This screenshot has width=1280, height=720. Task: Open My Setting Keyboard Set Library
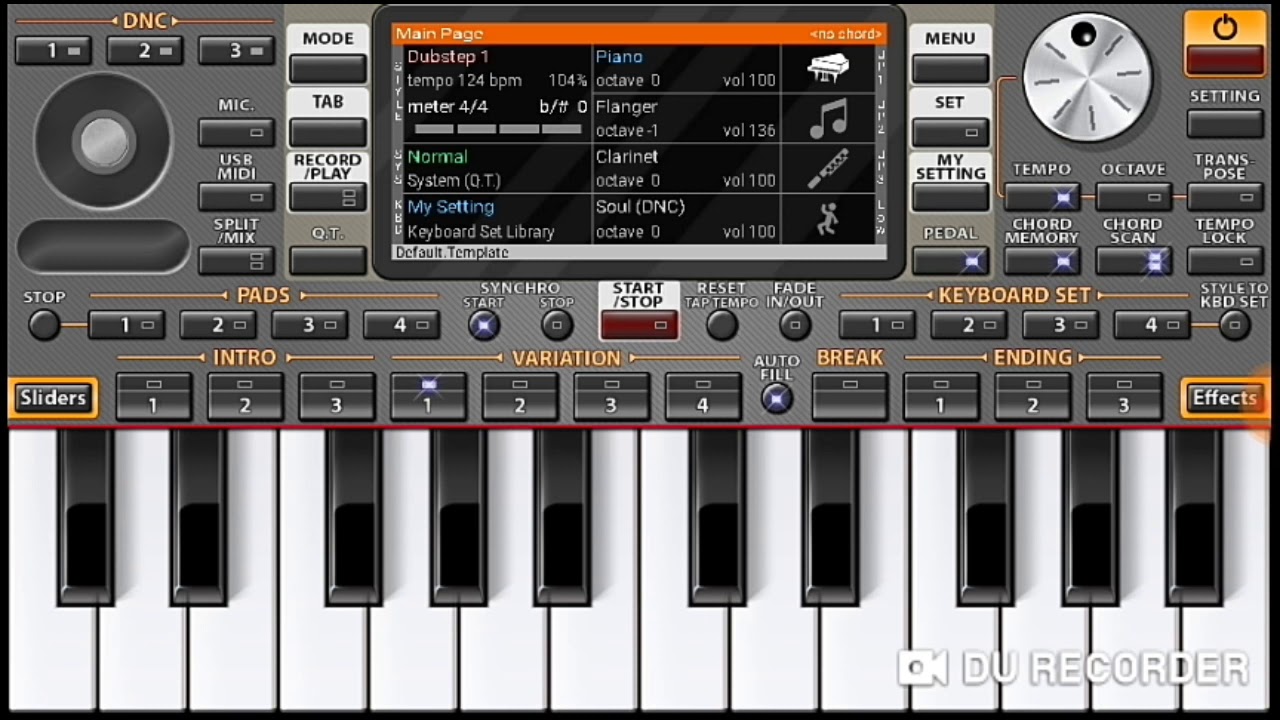pyautogui.click(x=497, y=219)
